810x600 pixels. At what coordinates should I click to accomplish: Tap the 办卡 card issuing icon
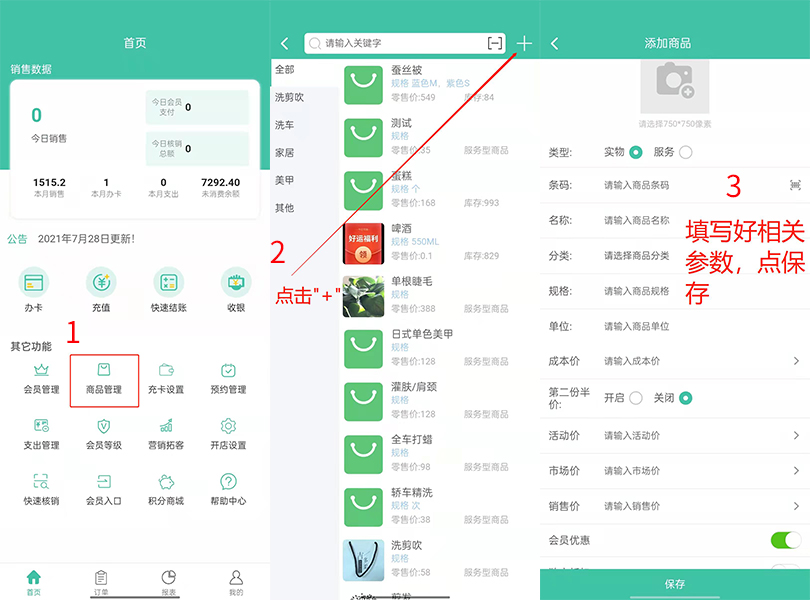(35, 290)
